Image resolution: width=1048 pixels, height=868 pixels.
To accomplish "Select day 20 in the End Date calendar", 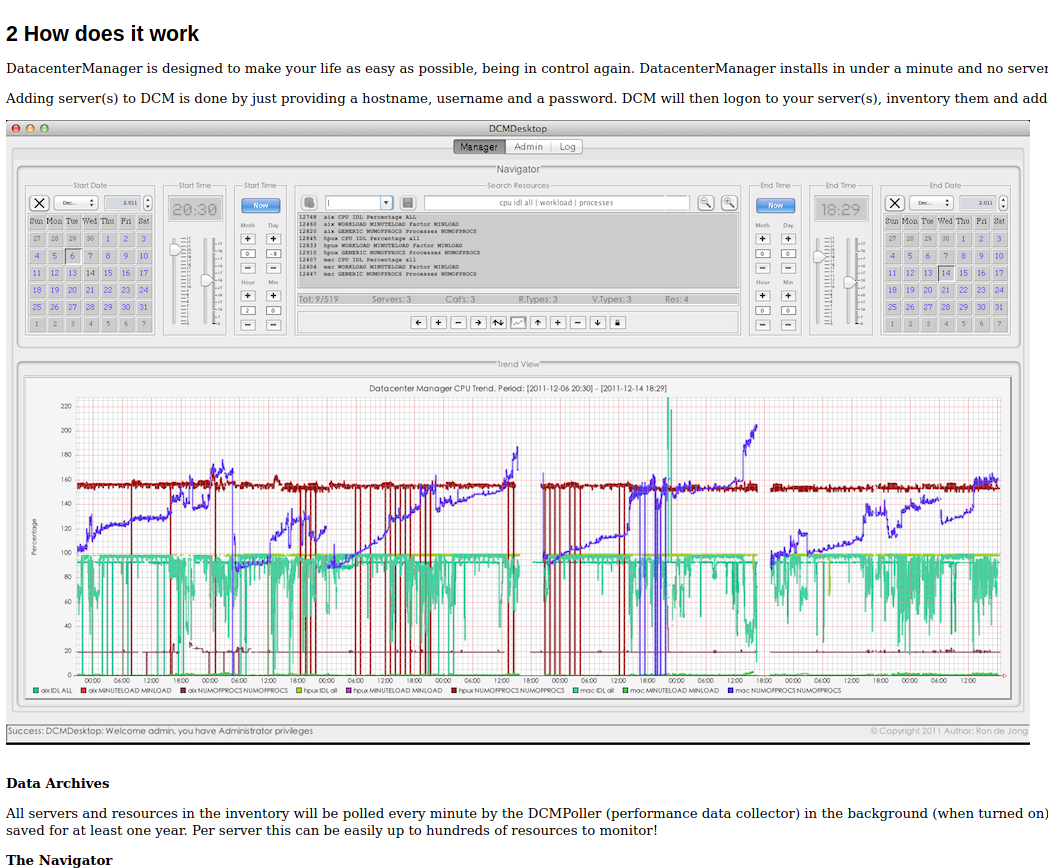I will (x=927, y=290).
